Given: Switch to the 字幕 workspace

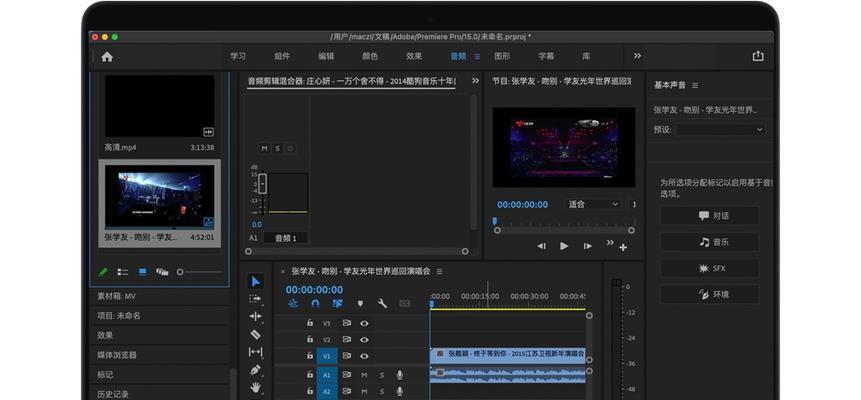Looking at the screenshot, I should [546, 56].
